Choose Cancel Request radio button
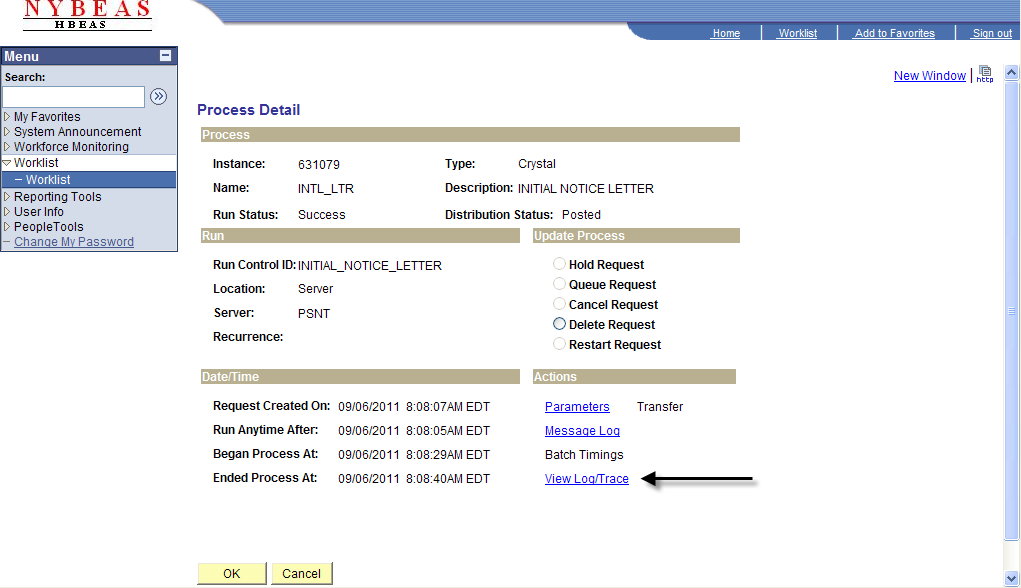Image resolution: width=1021 pixels, height=588 pixels. [x=559, y=304]
